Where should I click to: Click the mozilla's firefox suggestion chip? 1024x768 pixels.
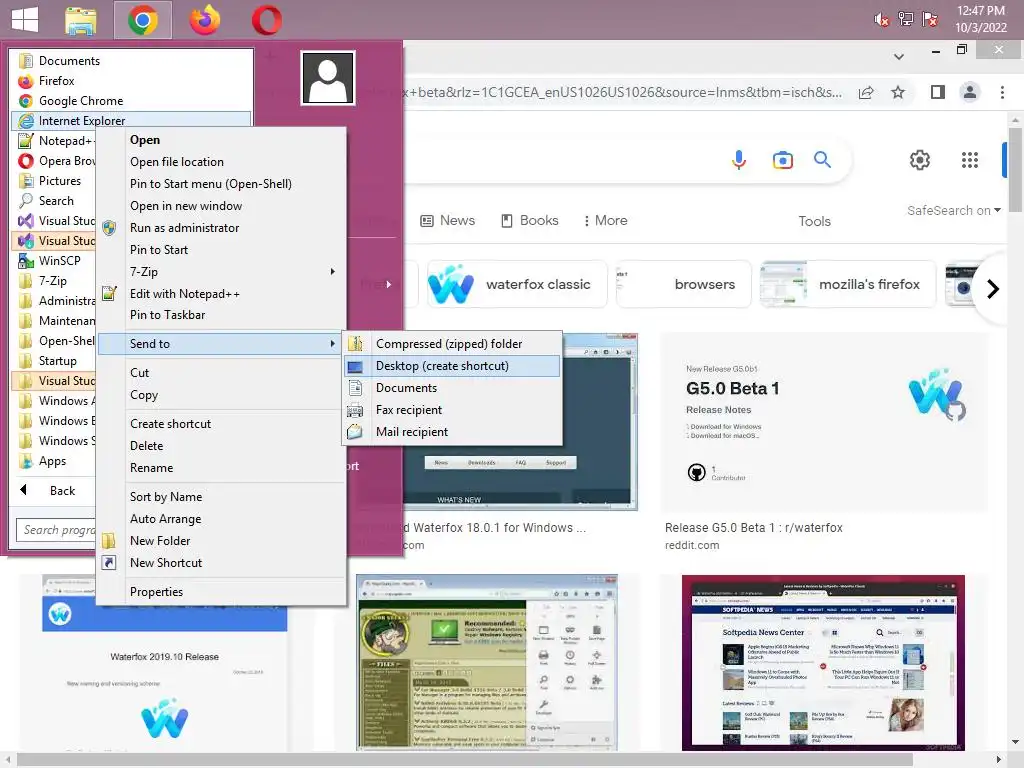point(848,284)
